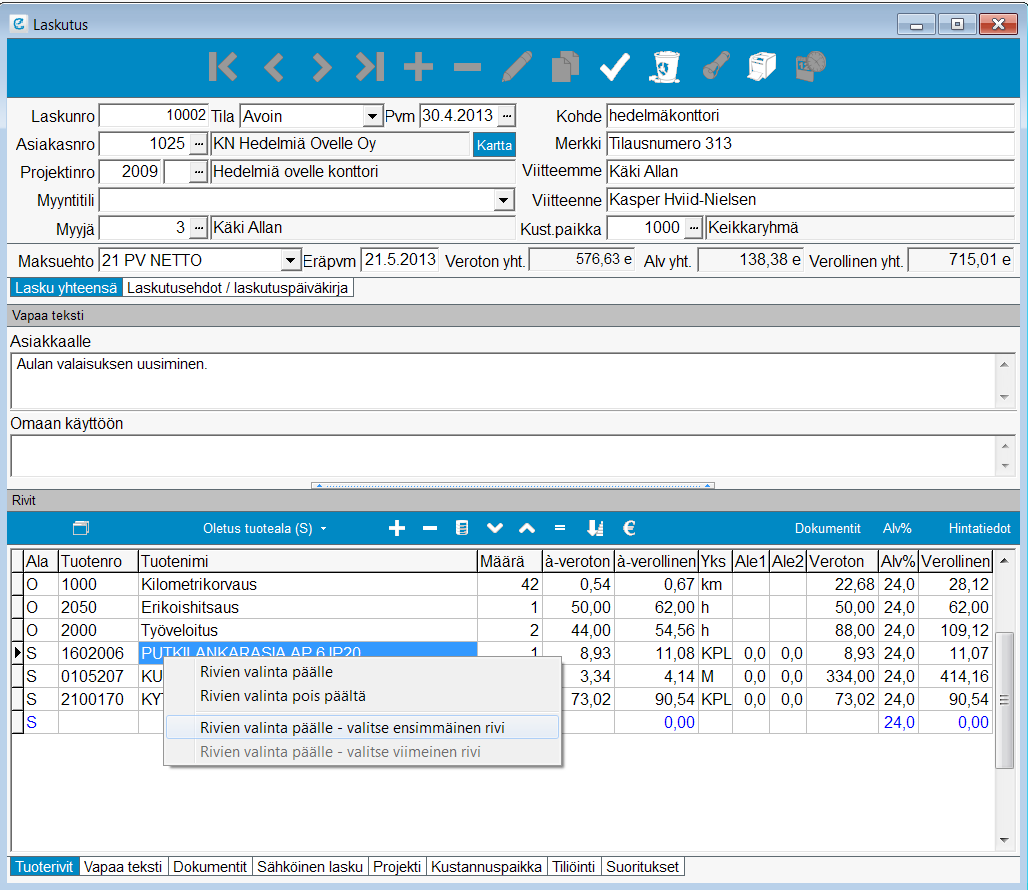Jump to last invoice record
This screenshot has width=1028, height=890.
[370, 67]
